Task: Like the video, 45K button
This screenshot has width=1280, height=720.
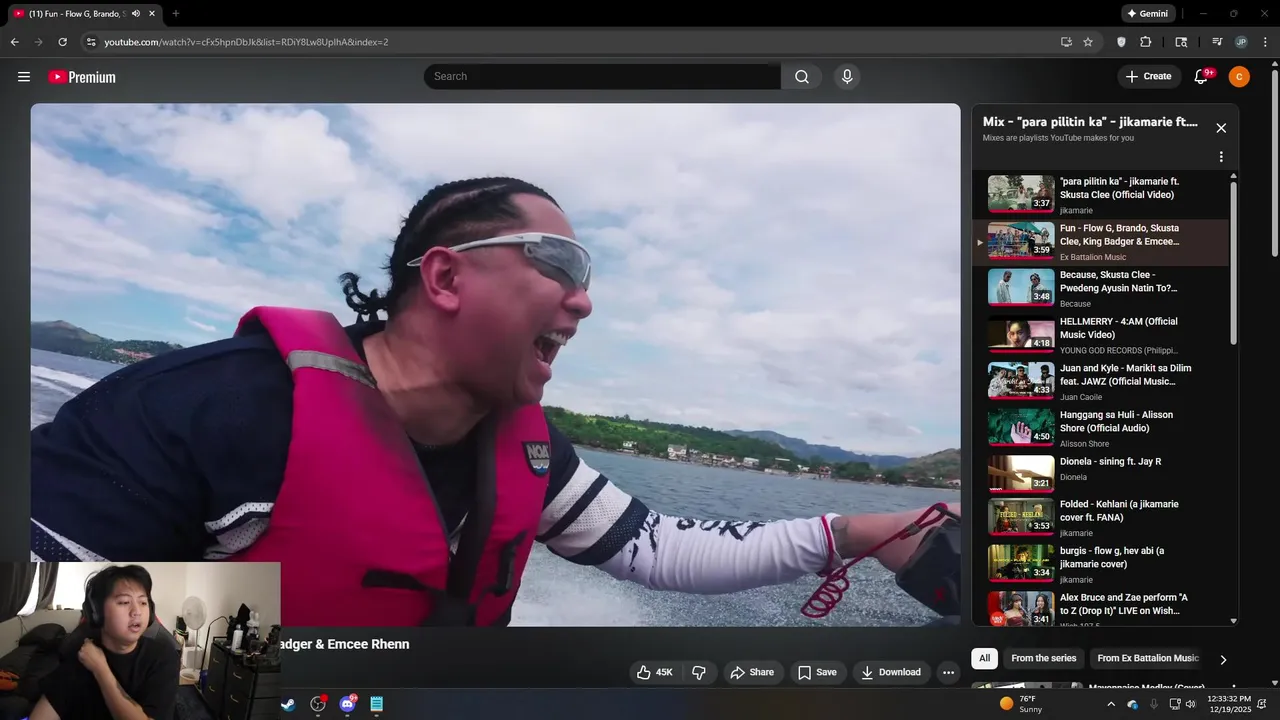Action: point(655,672)
